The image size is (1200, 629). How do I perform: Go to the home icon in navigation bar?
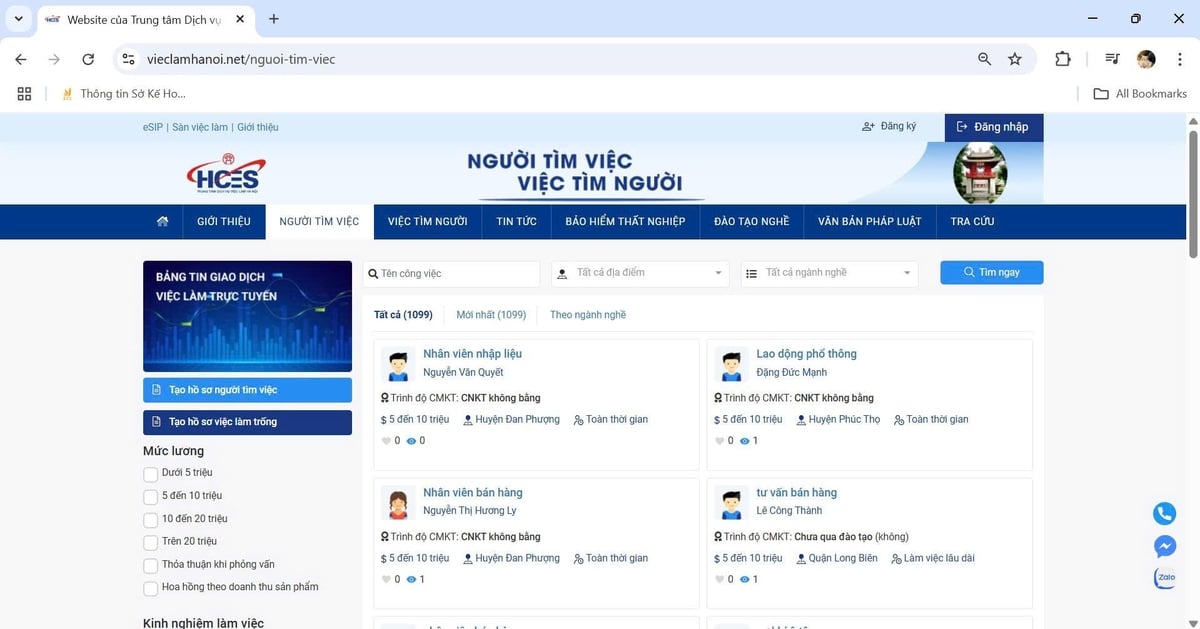click(163, 221)
